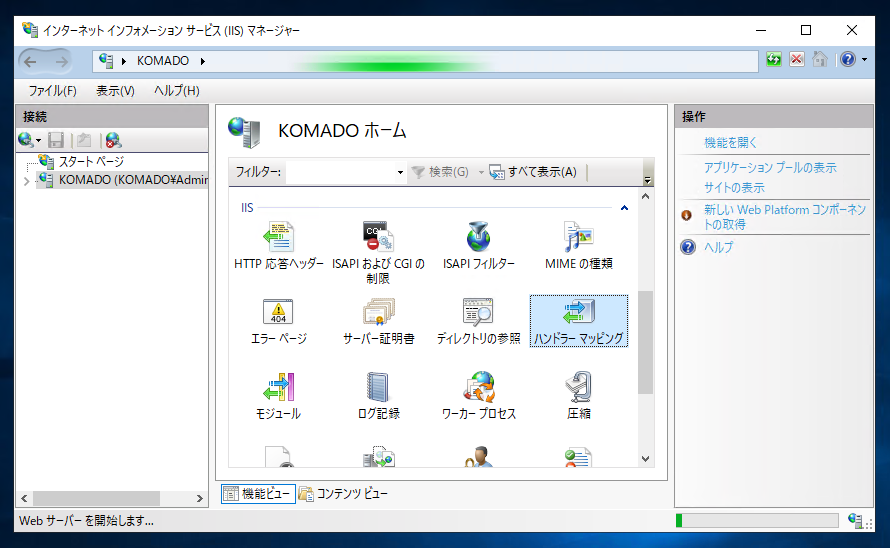Viewport: 890px width, 548px height.
Task: Click the refresh page icon in address bar
Action: click(x=774, y=59)
